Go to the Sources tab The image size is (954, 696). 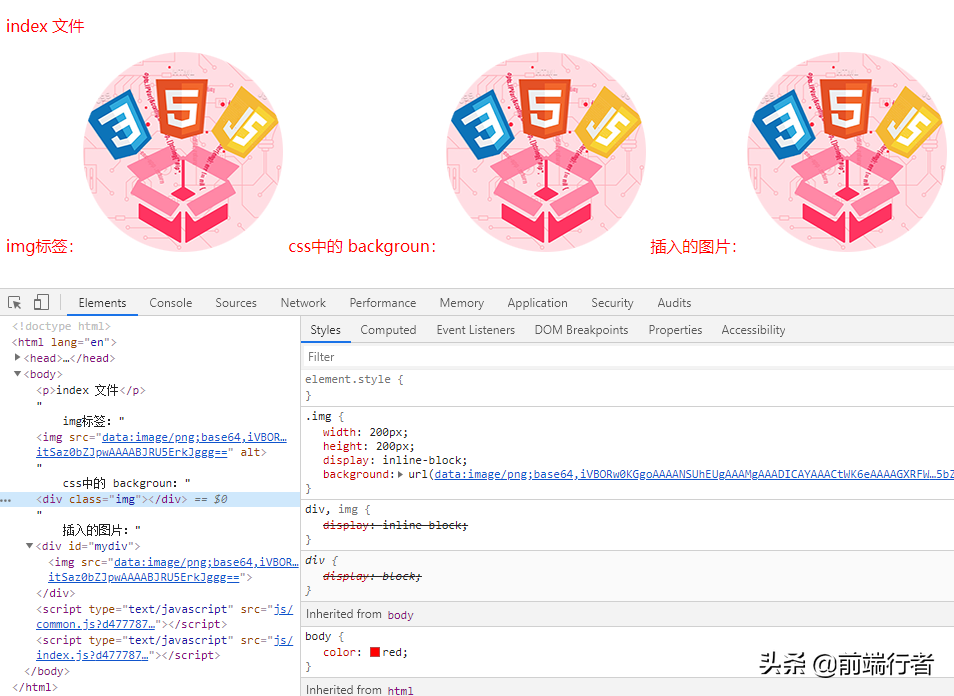click(236, 303)
